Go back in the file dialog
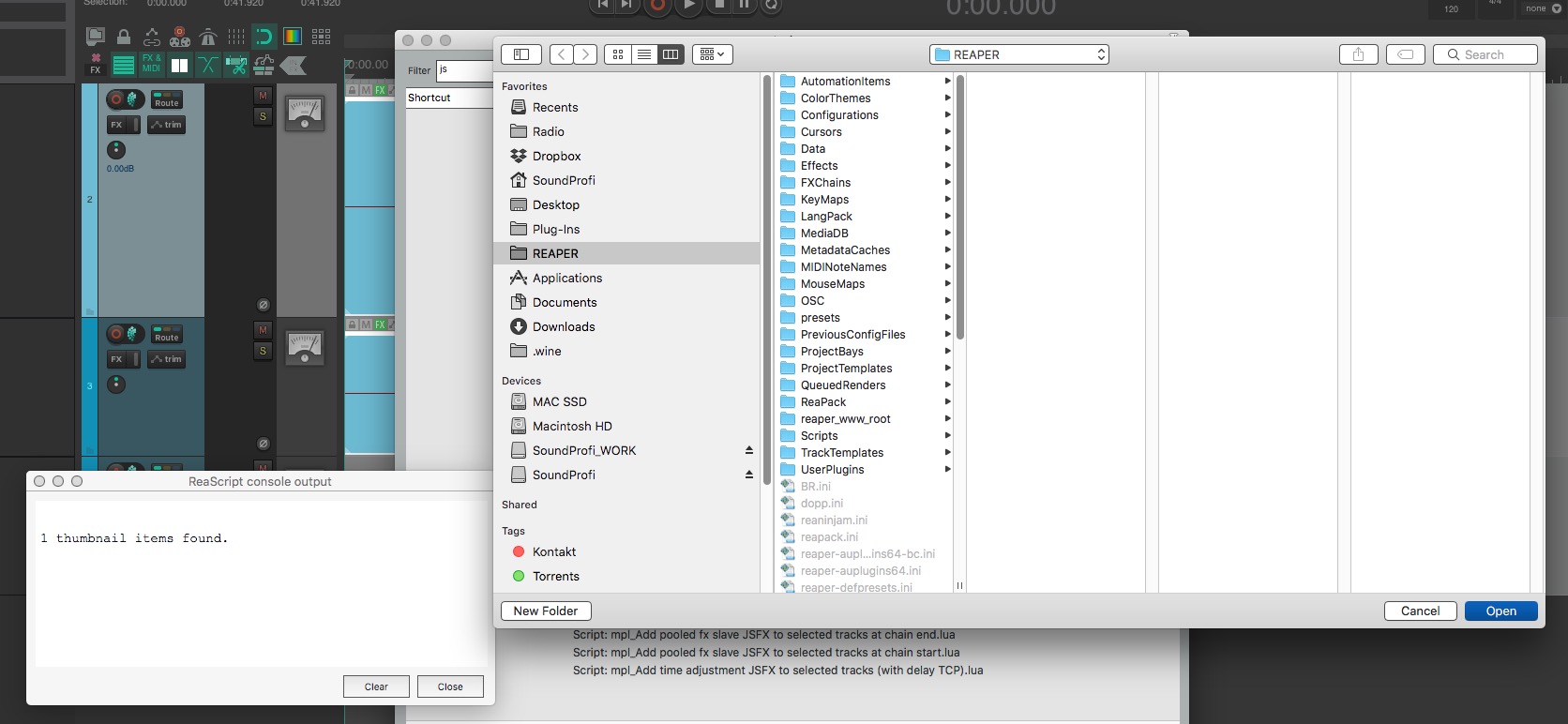This screenshot has width=1568, height=724. tap(562, 54)
